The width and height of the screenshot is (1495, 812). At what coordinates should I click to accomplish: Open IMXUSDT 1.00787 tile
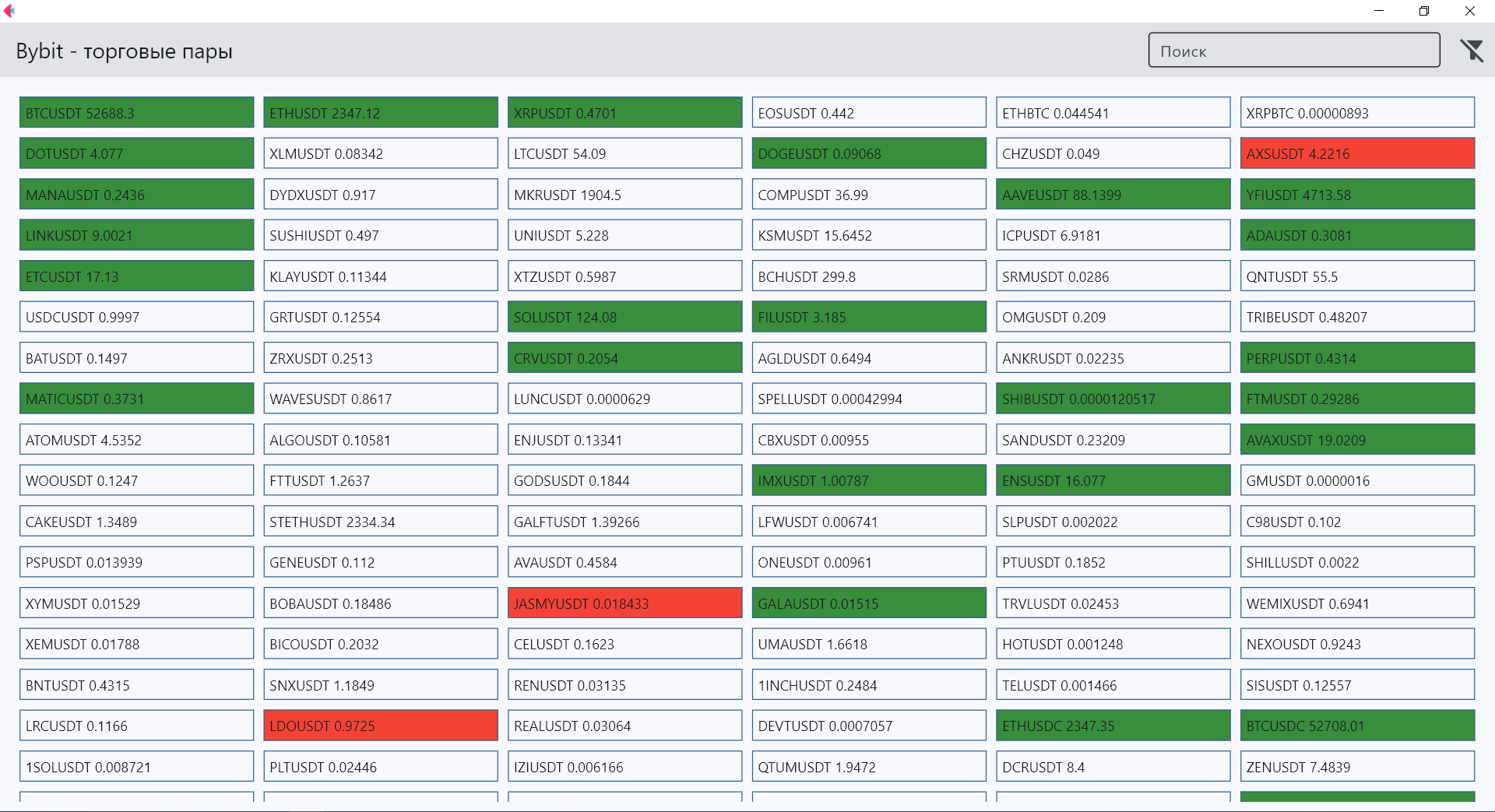[x=869, y=480]
